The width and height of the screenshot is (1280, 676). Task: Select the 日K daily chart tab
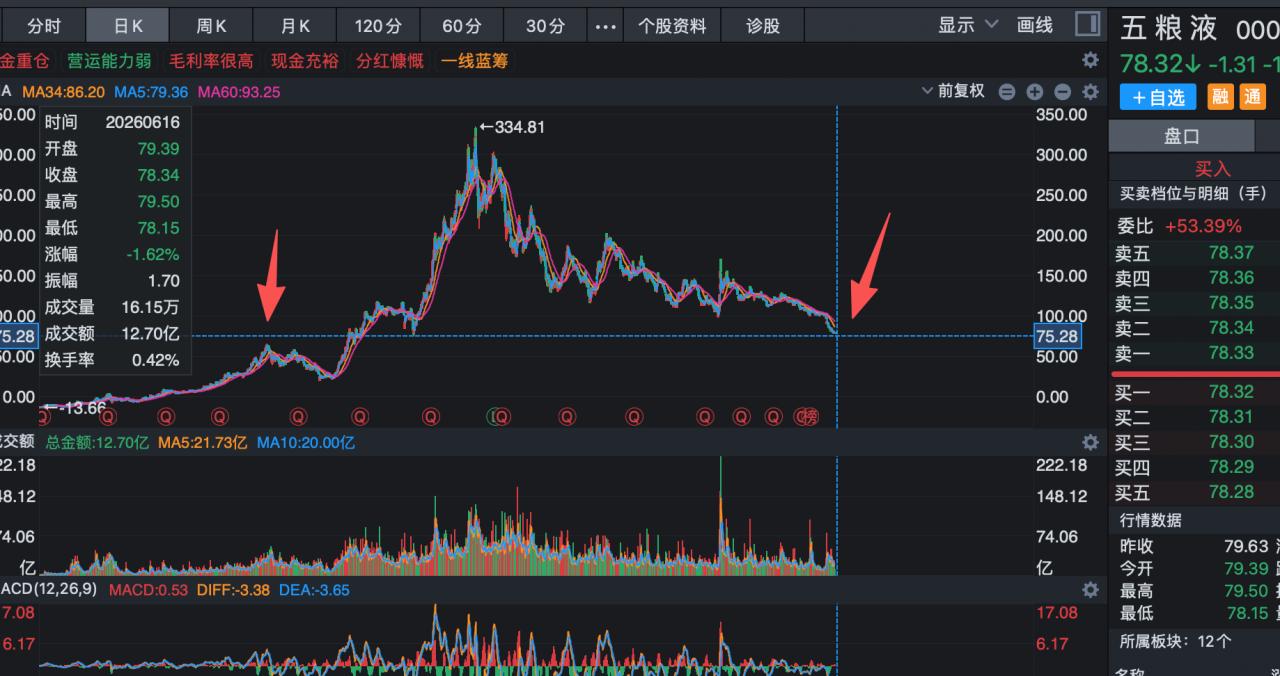click(x=127, y=26)
